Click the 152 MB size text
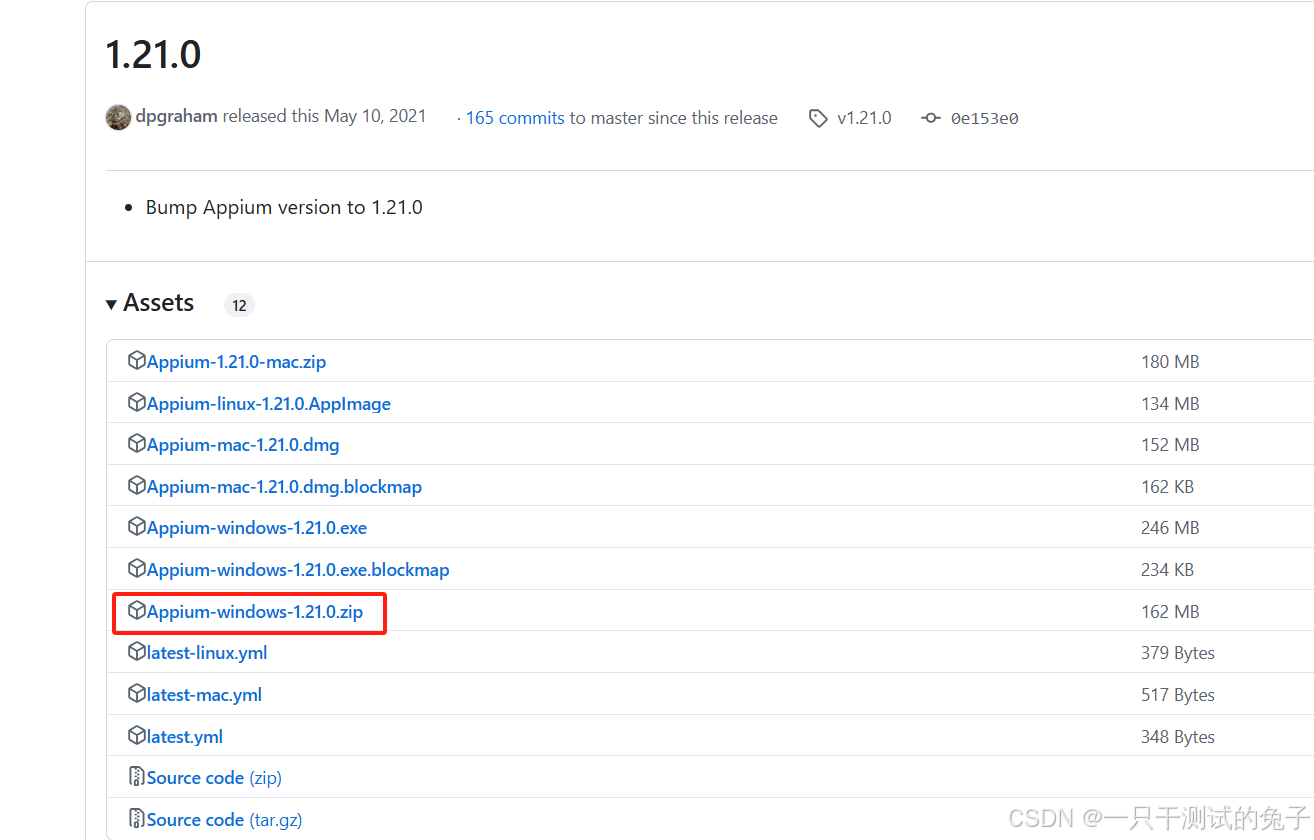The height and width of the screenshot is (840, 1314). tap(1170, 445)
